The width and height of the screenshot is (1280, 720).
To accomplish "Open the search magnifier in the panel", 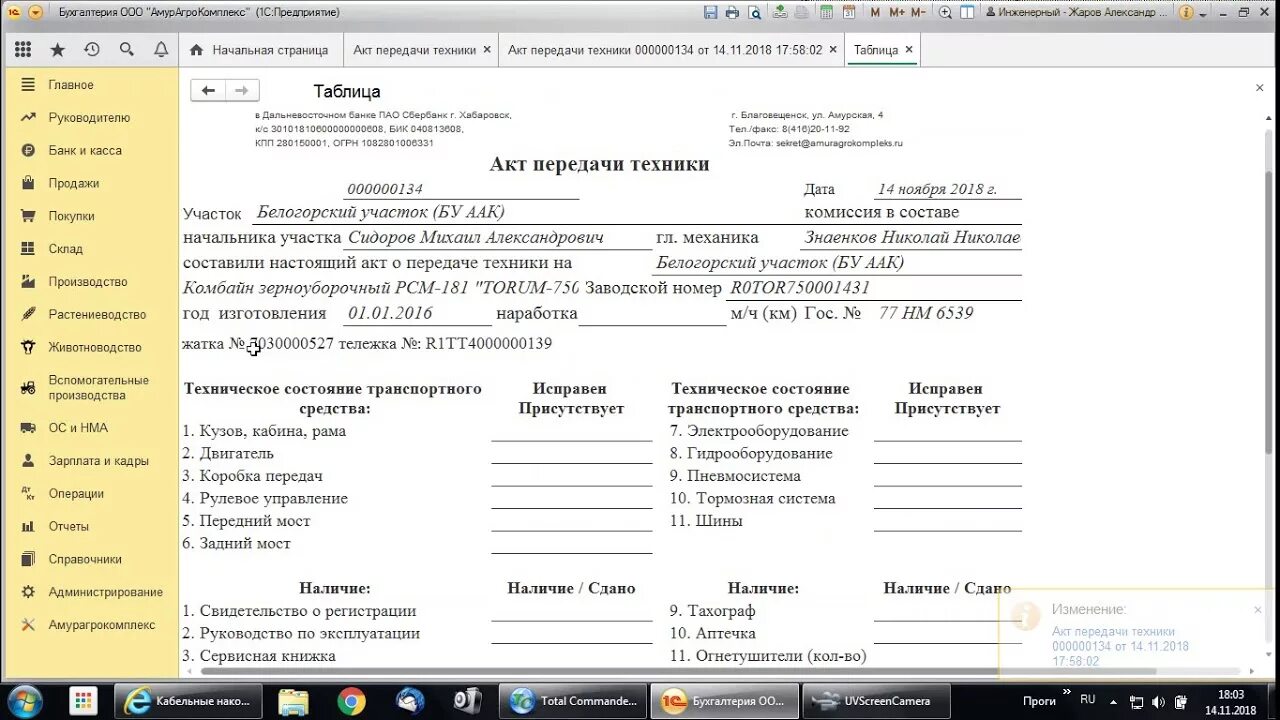I will [126, 50].
